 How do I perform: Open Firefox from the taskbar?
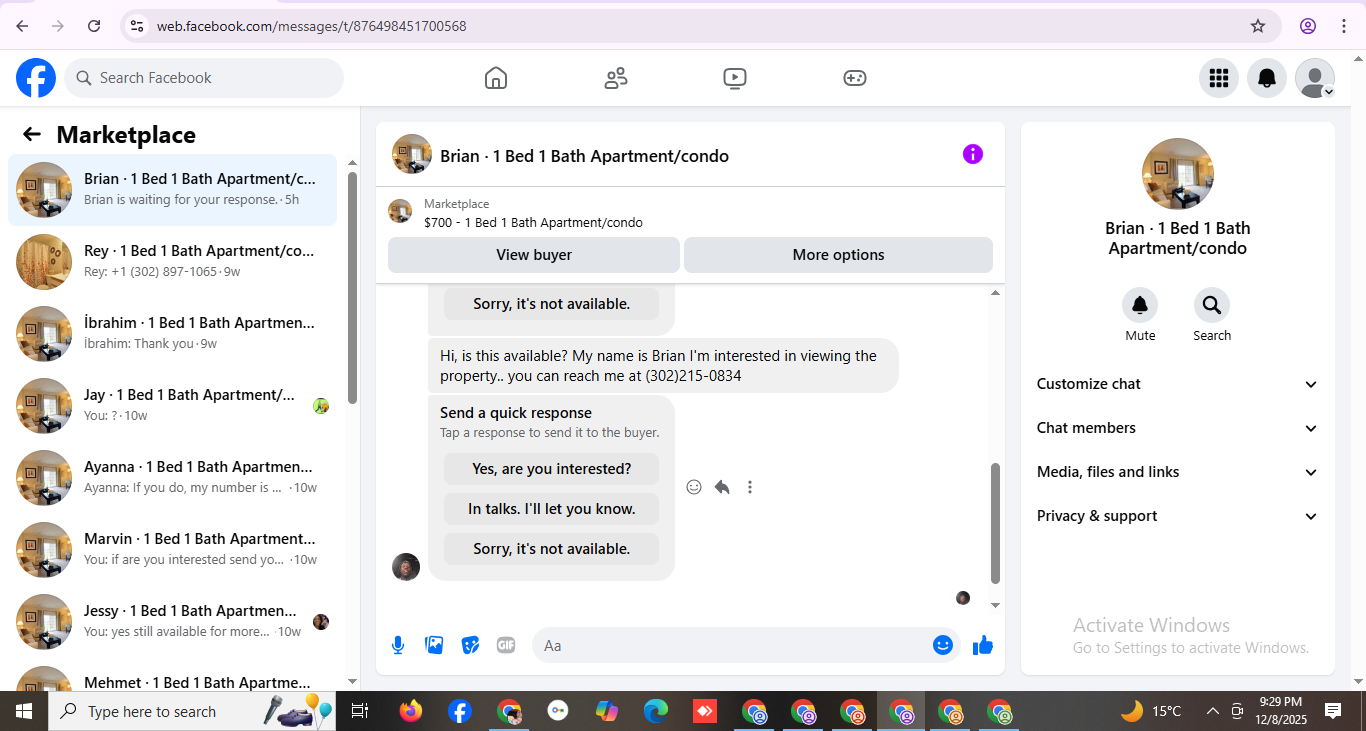(x=410, y=711)
